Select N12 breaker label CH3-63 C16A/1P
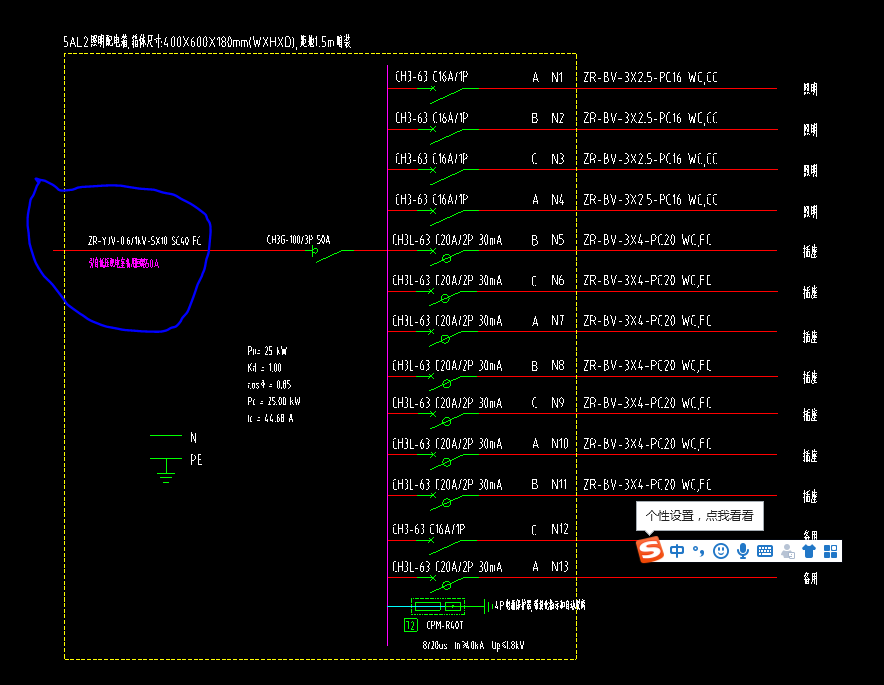The width and height of the screenshot is (884, 685). [x=428, y=529]
